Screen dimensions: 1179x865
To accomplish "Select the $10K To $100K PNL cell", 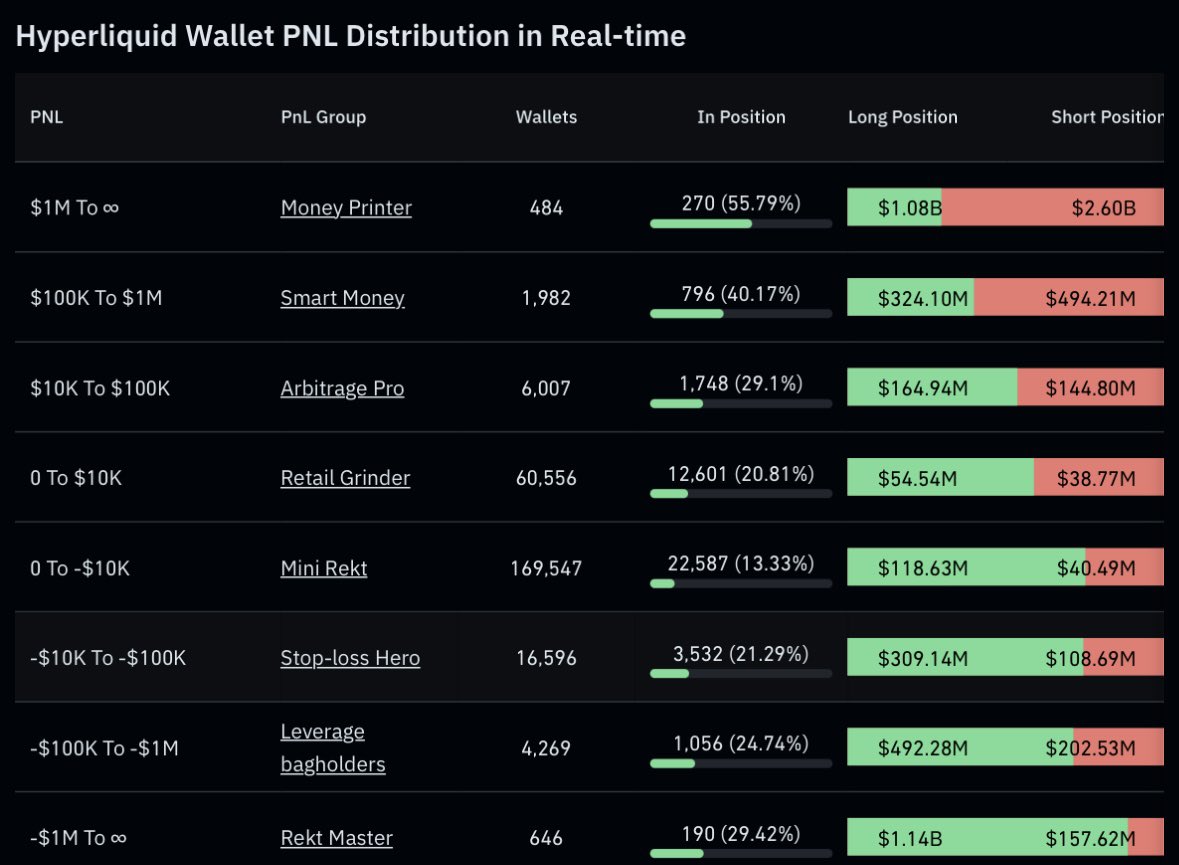I will coord(100,388).
